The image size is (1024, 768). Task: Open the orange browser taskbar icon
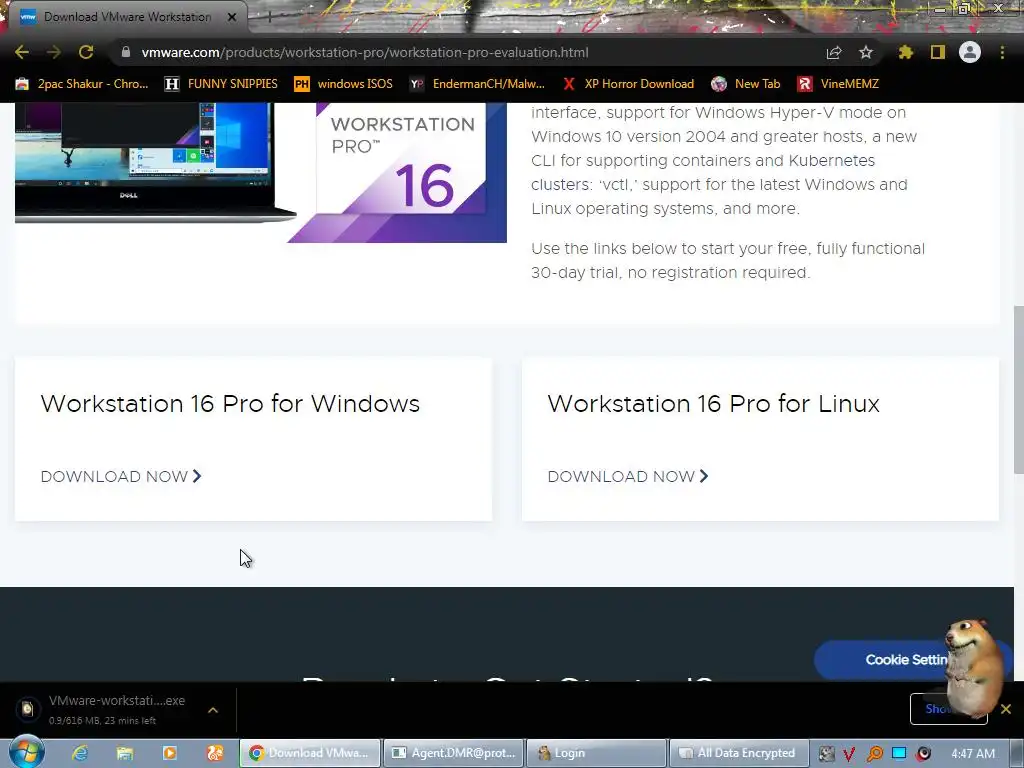click(215, 753)
